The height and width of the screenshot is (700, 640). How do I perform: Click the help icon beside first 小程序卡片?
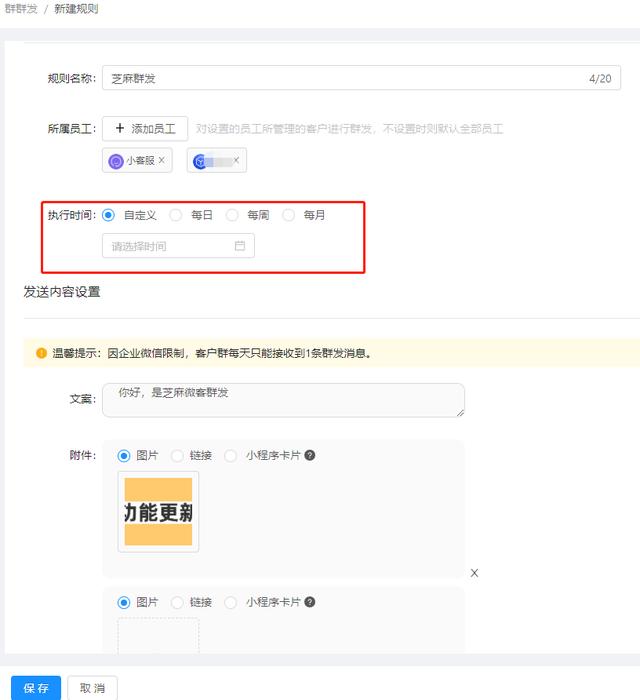(310, 456)
